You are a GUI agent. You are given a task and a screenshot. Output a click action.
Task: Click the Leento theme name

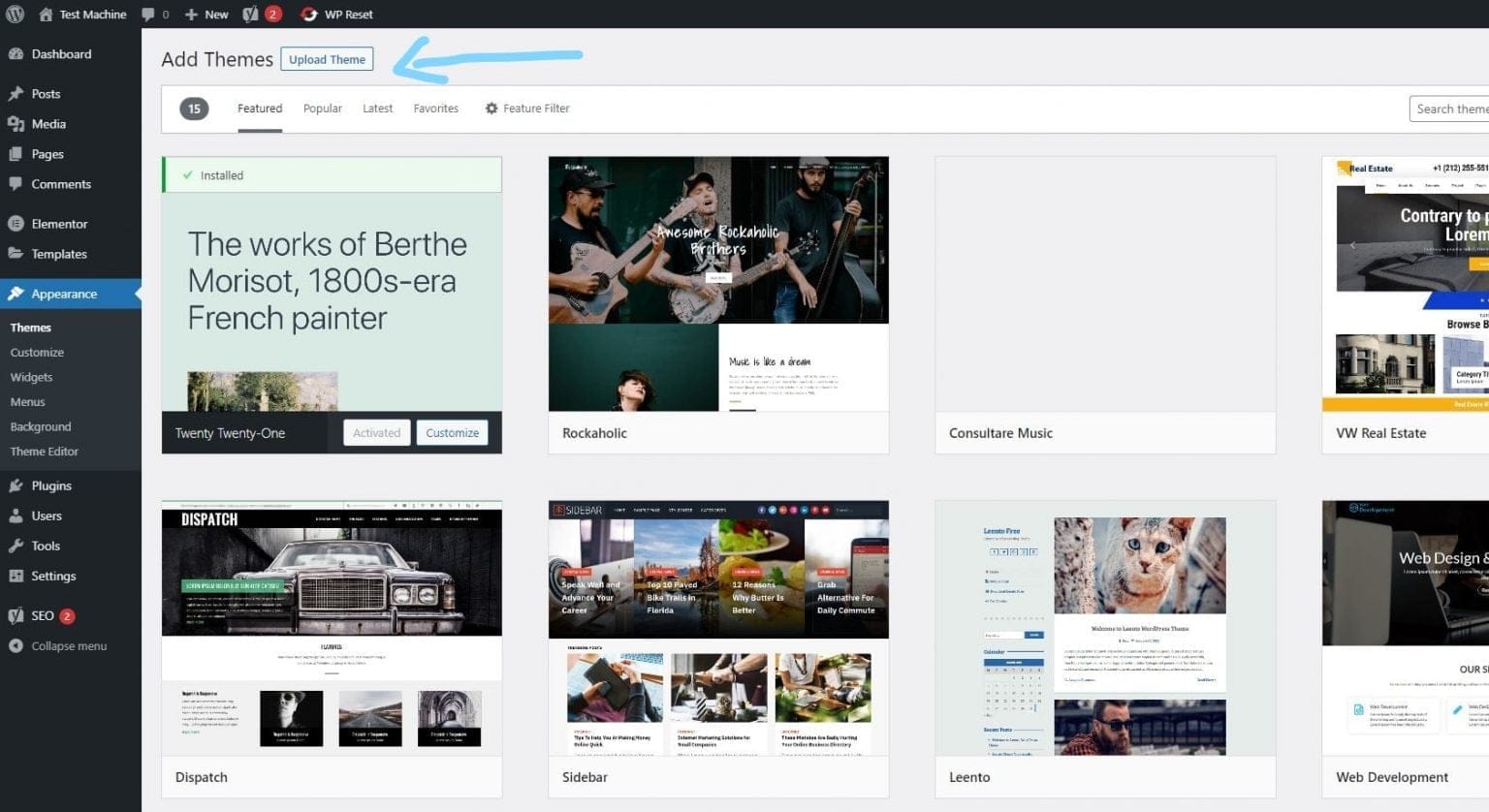point(969,777)
